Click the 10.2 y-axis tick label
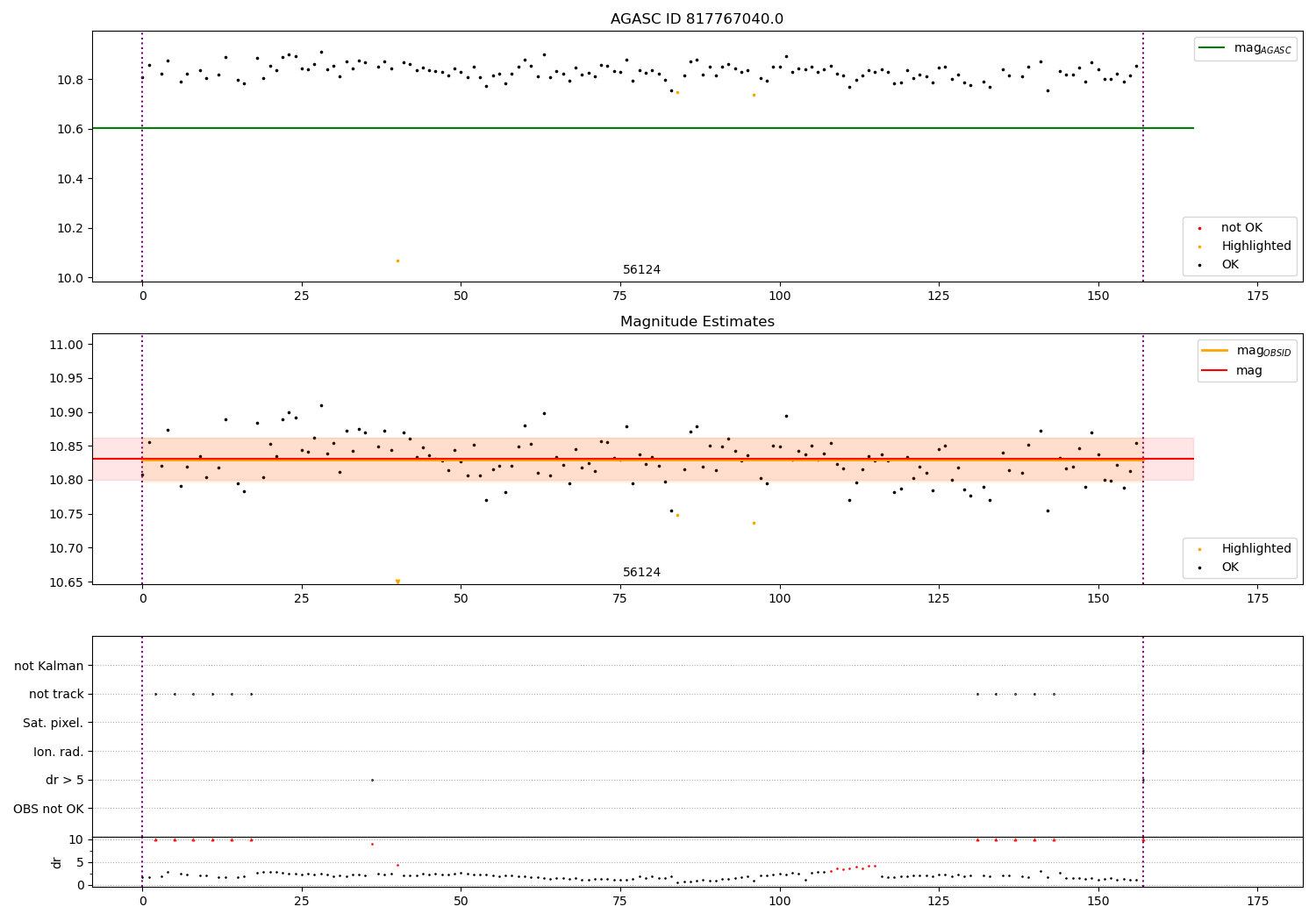 (x=70, y=228)
